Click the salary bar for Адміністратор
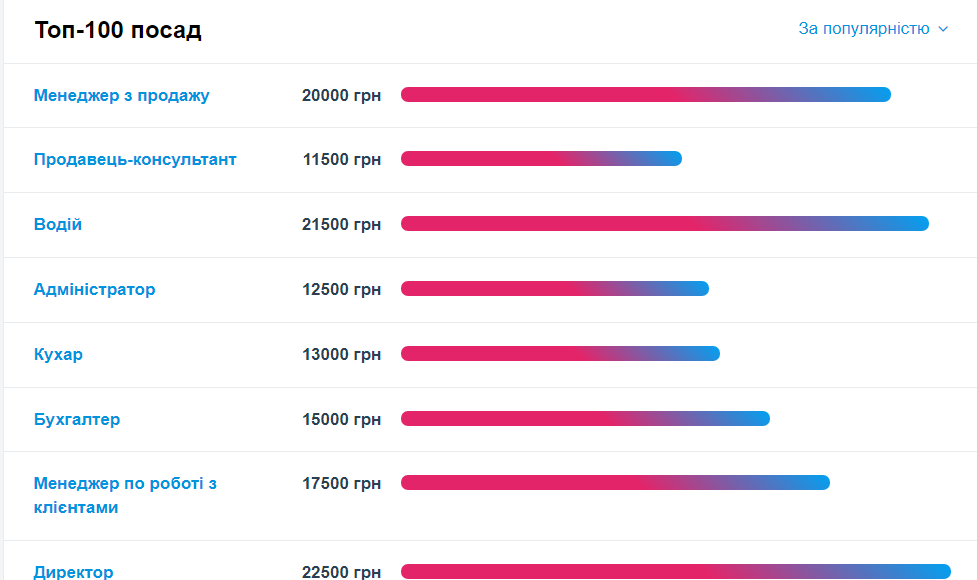977x580 pixels. [x=555, y=288]
